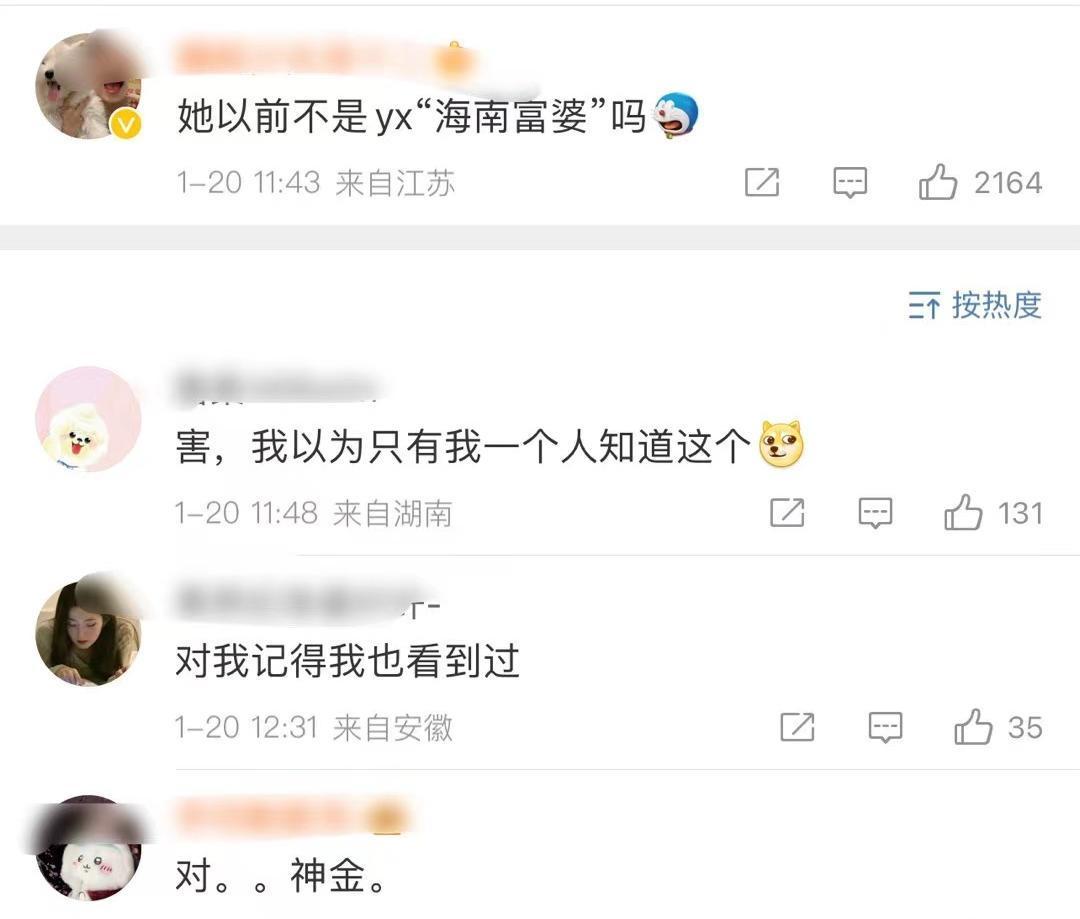
Task: Open the 按热度 sort order selector
Action: [975, 304]
